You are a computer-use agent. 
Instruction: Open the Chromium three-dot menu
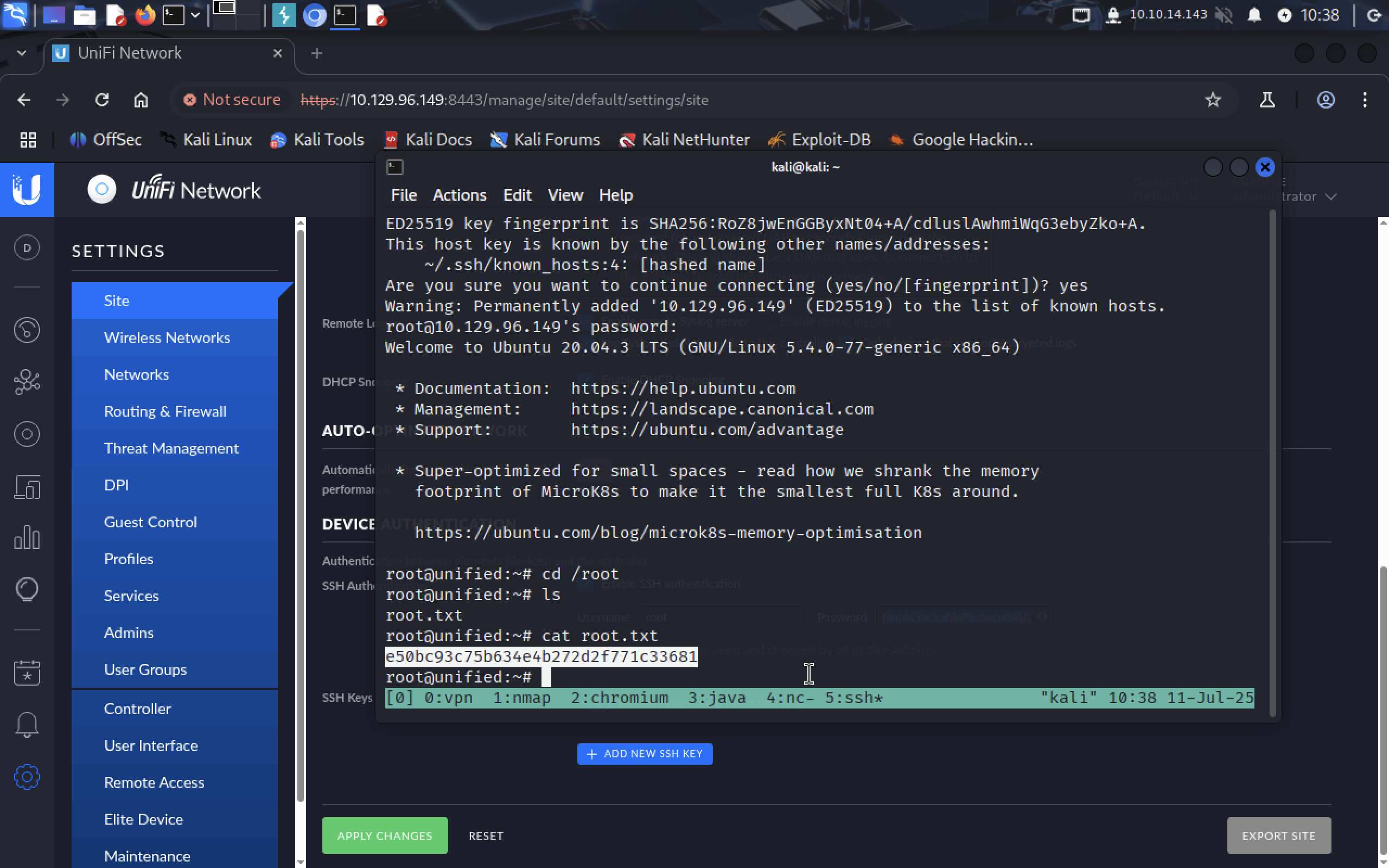coord(1365,100)
